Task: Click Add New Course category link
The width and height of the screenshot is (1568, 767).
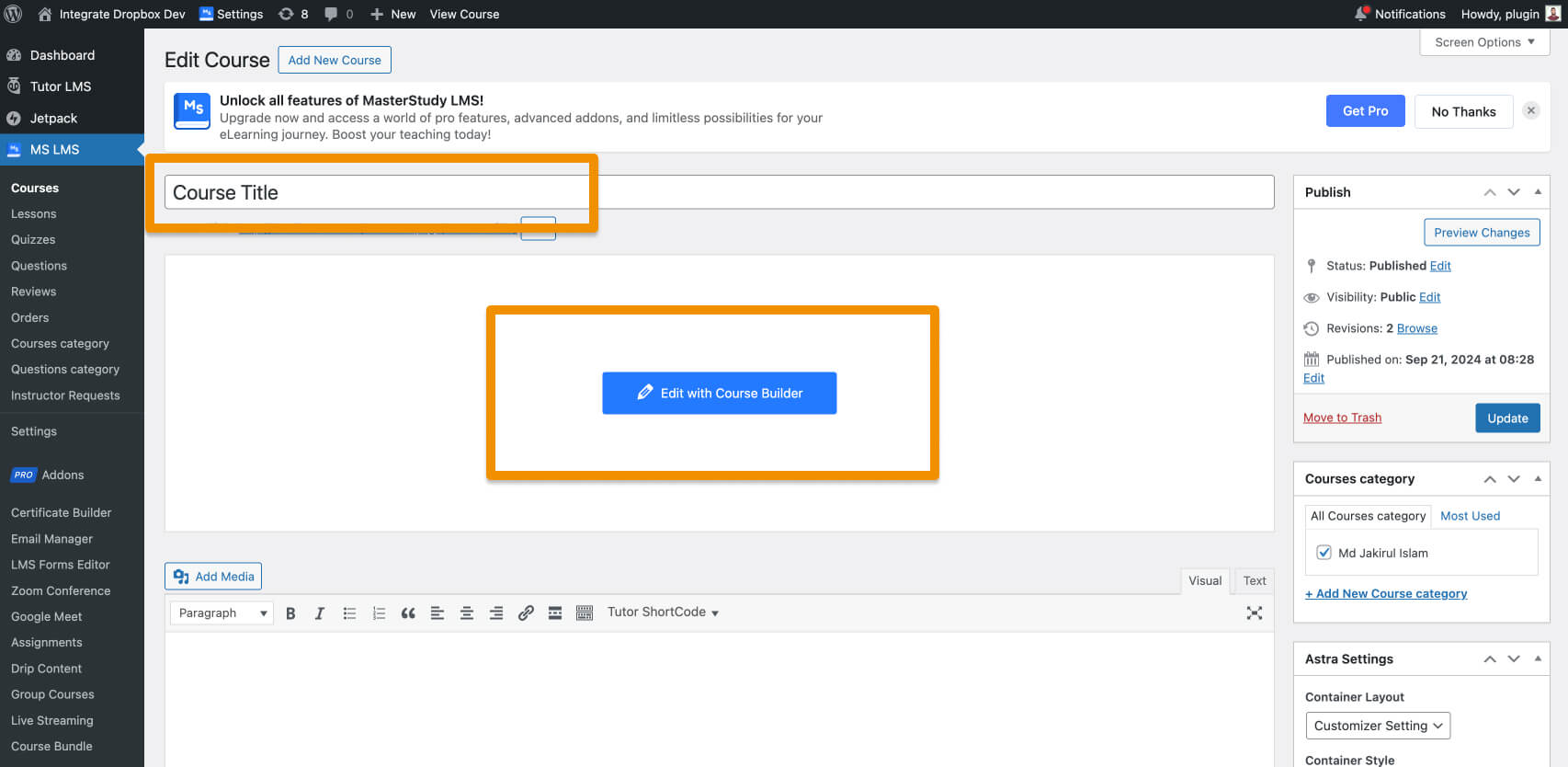Action: coord(1386,593)
